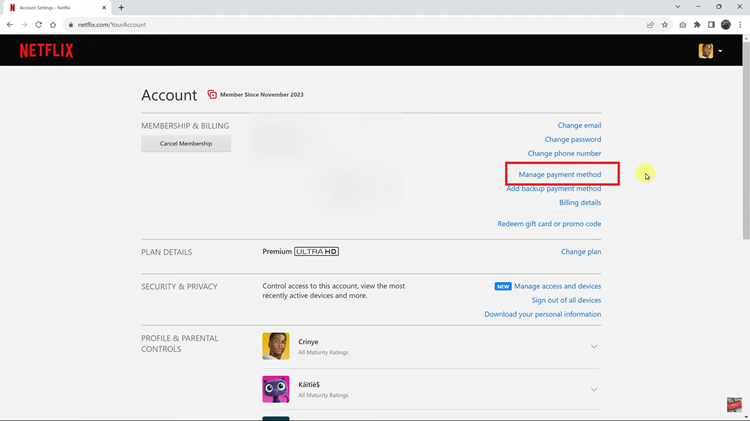Expand the Crinye profile chevron
750x421 pixels.
tap(594, 346)
